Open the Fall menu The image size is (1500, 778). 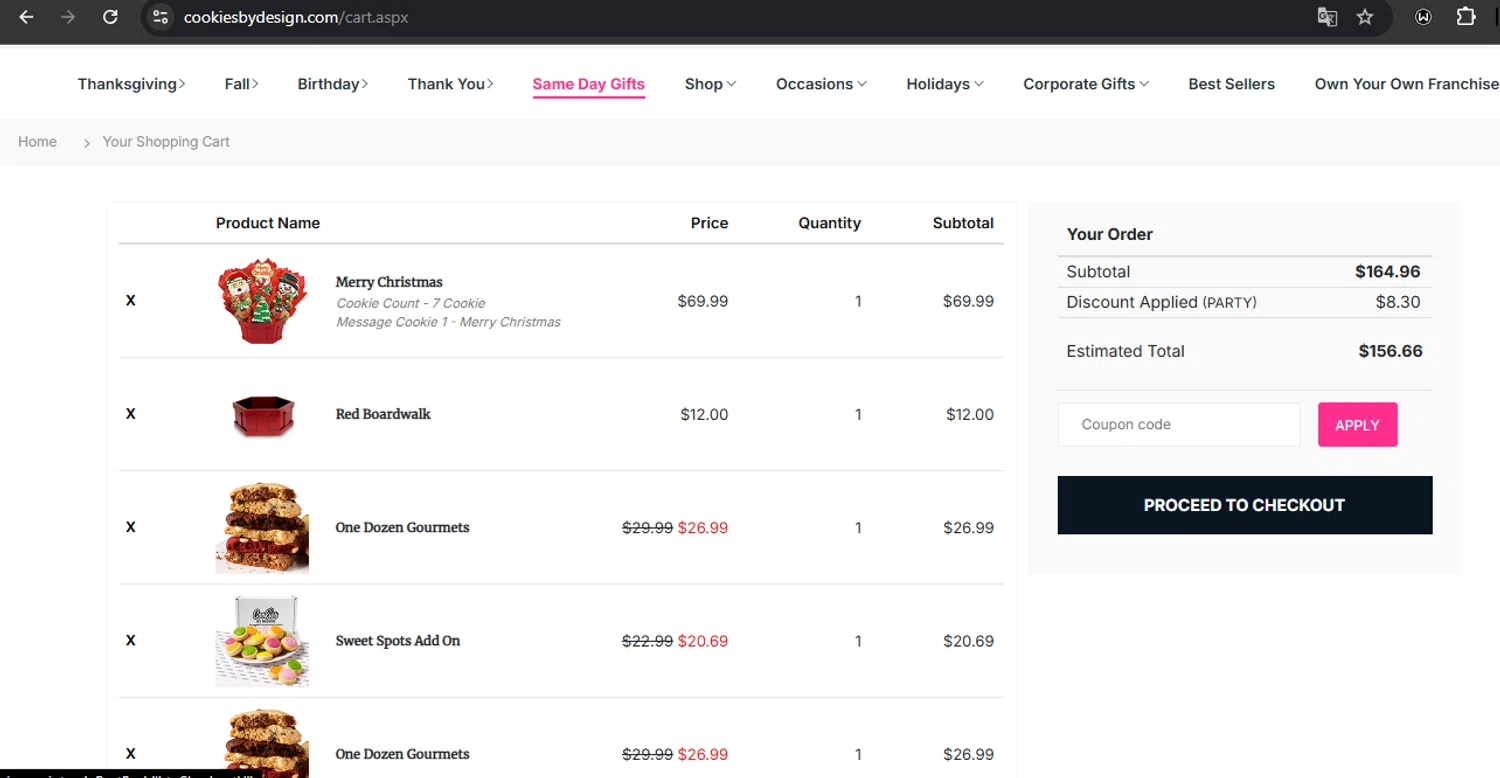241,84
